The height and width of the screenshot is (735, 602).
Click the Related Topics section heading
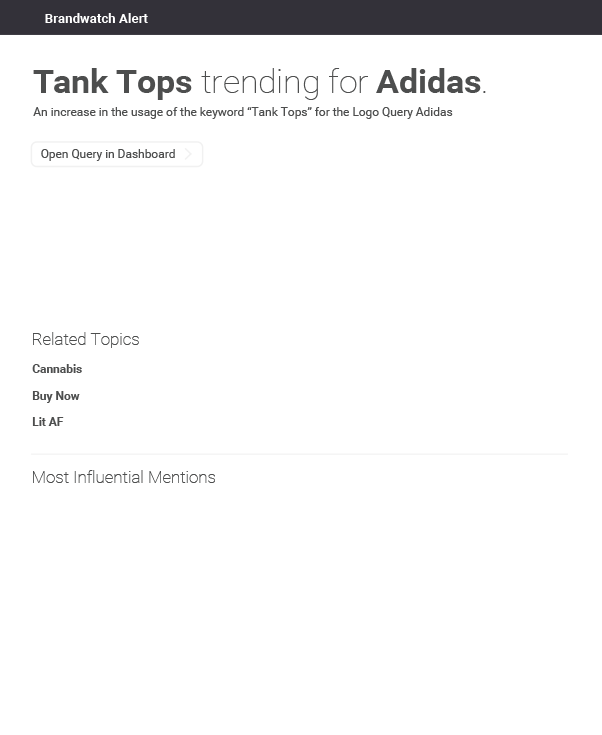click(x=86, y=339)
